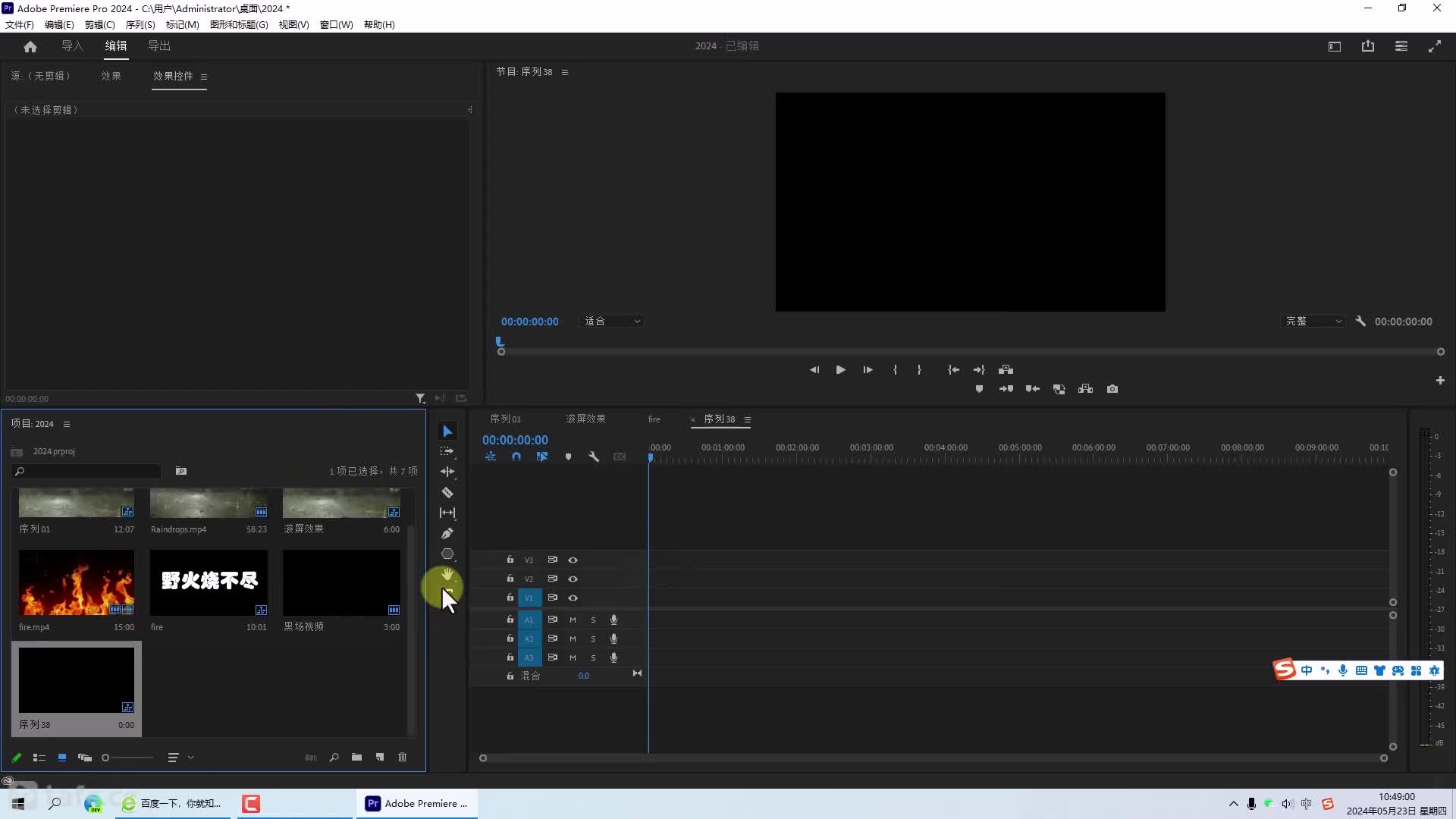Open playback resolution dropdown 完整
Viewport: 1456px width, 819px height.
(x=1313, y=322)
